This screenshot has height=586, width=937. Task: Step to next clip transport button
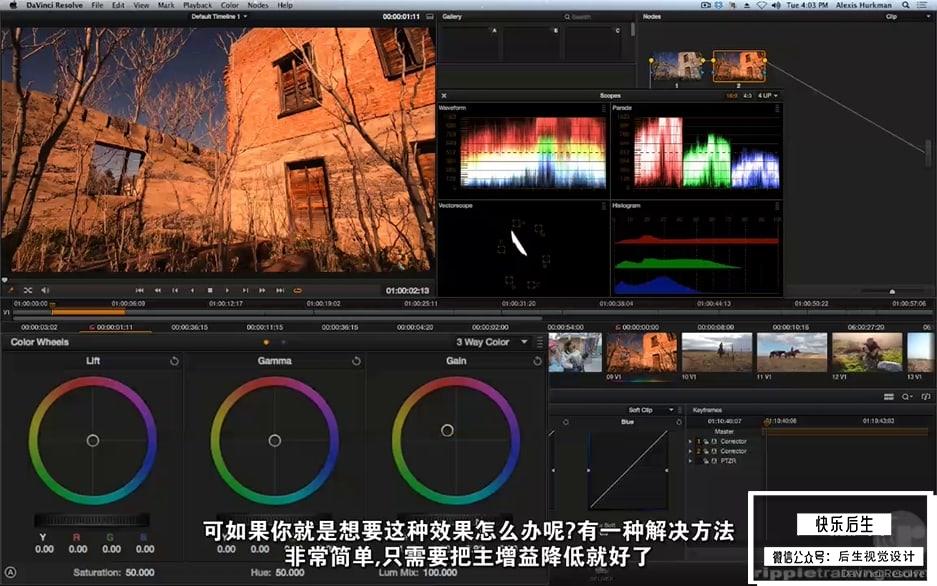pos(245,290)
